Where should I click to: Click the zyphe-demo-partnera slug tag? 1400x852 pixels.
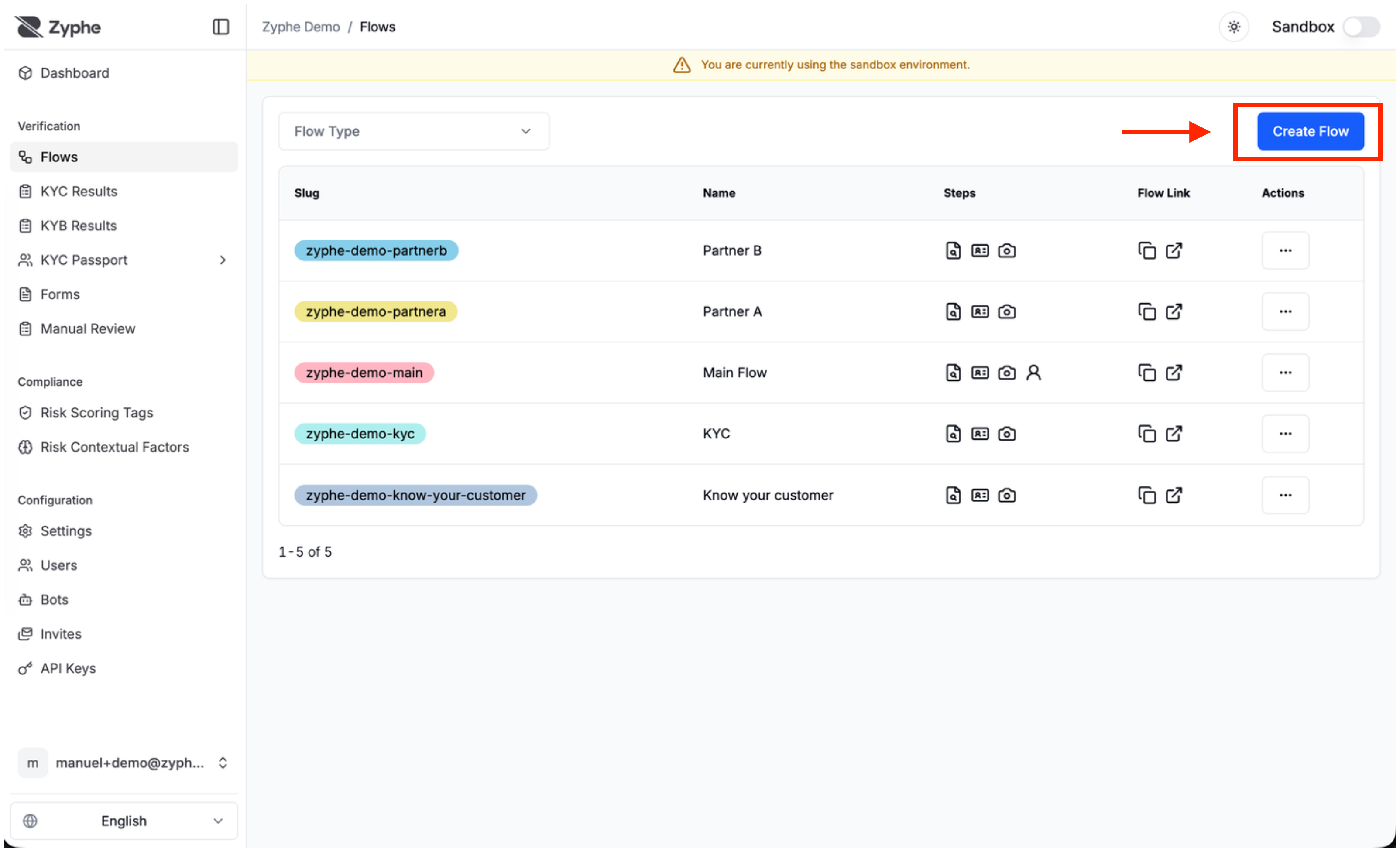(x=376, y=311)
